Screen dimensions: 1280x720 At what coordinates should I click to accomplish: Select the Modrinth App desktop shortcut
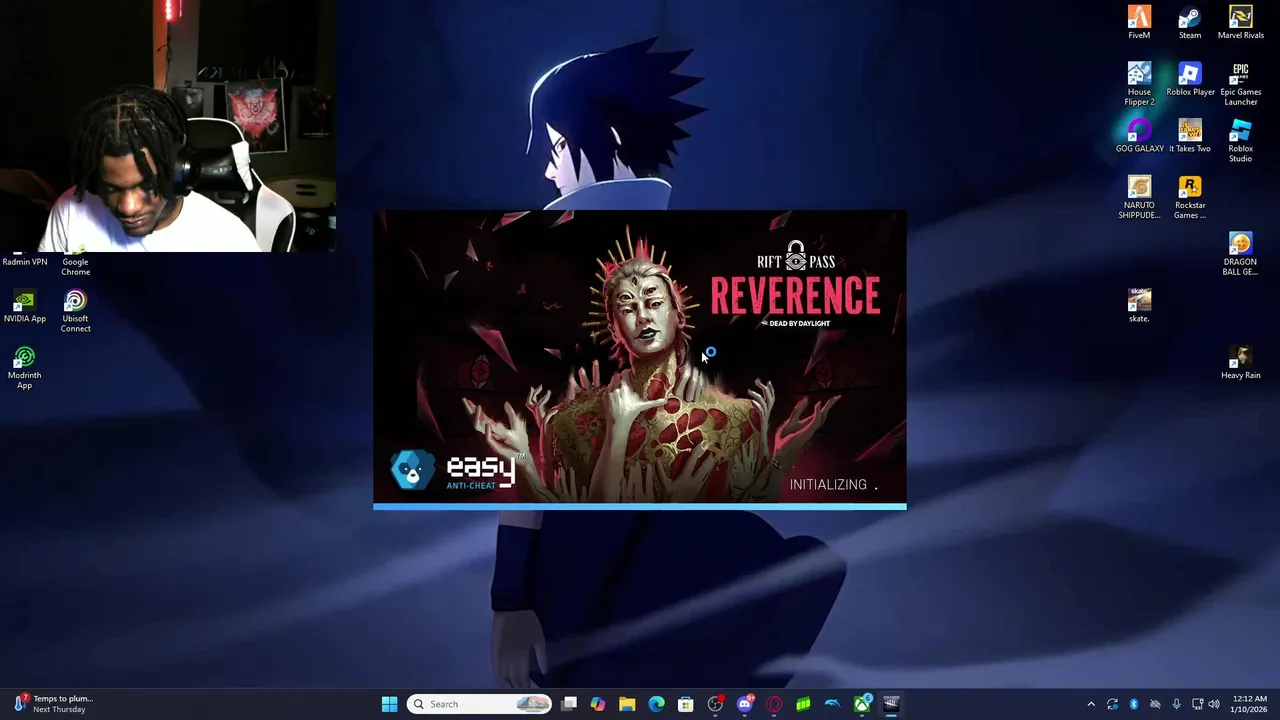(25, 368)
